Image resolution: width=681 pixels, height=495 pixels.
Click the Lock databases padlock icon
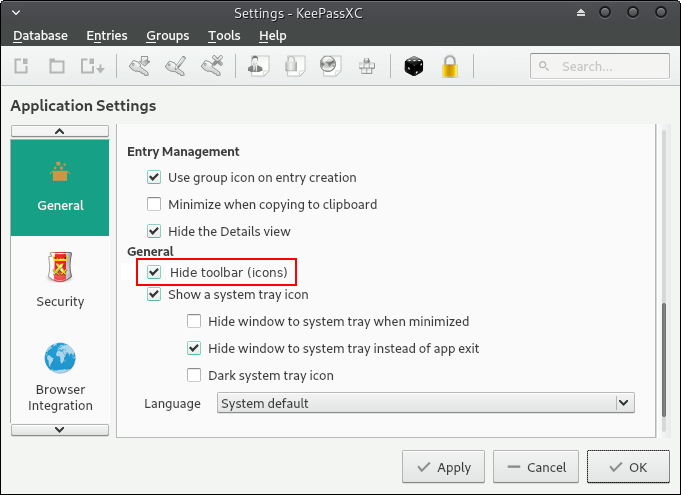tap(450, 66)
